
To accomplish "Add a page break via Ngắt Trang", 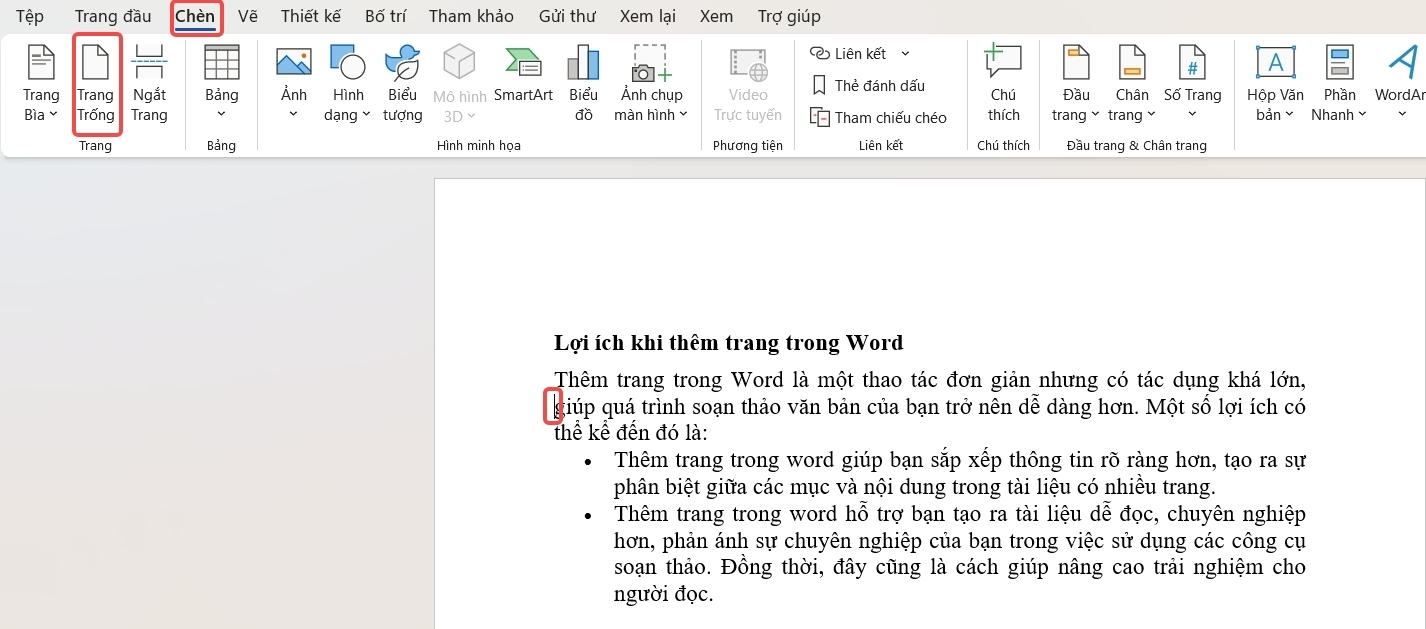I will [x=149, y=84].
